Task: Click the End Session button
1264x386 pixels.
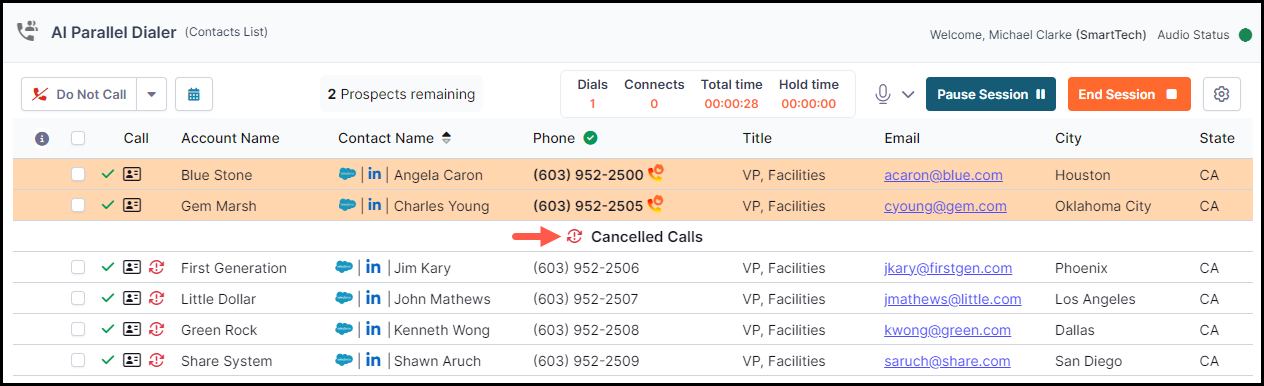Action: click(x=1129, y=94)
